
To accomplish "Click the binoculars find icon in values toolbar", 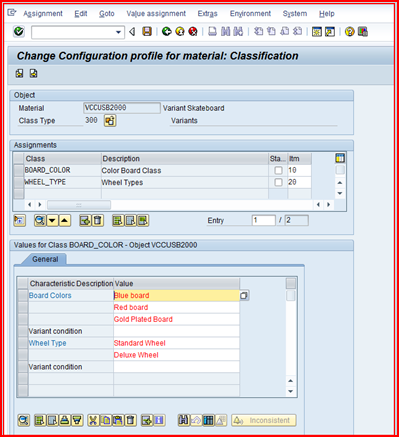I will pyautogui.click(x=183, y=420).
